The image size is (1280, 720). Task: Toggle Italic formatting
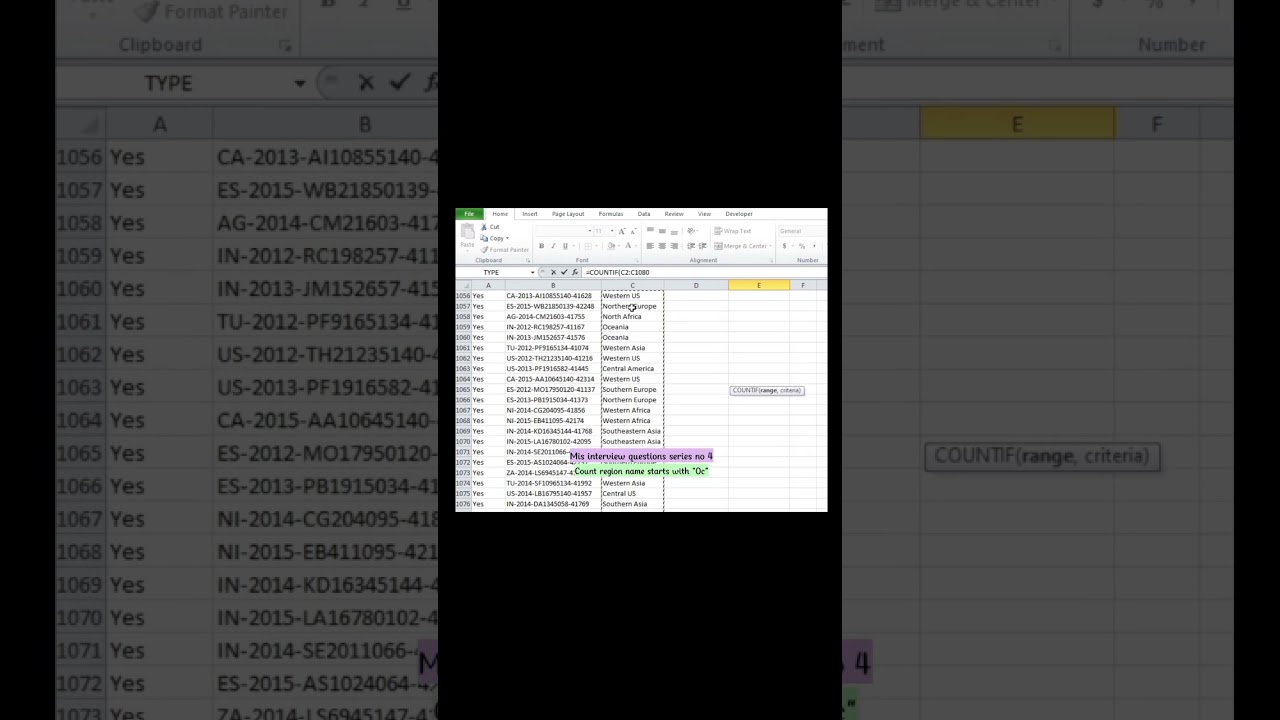553,246
